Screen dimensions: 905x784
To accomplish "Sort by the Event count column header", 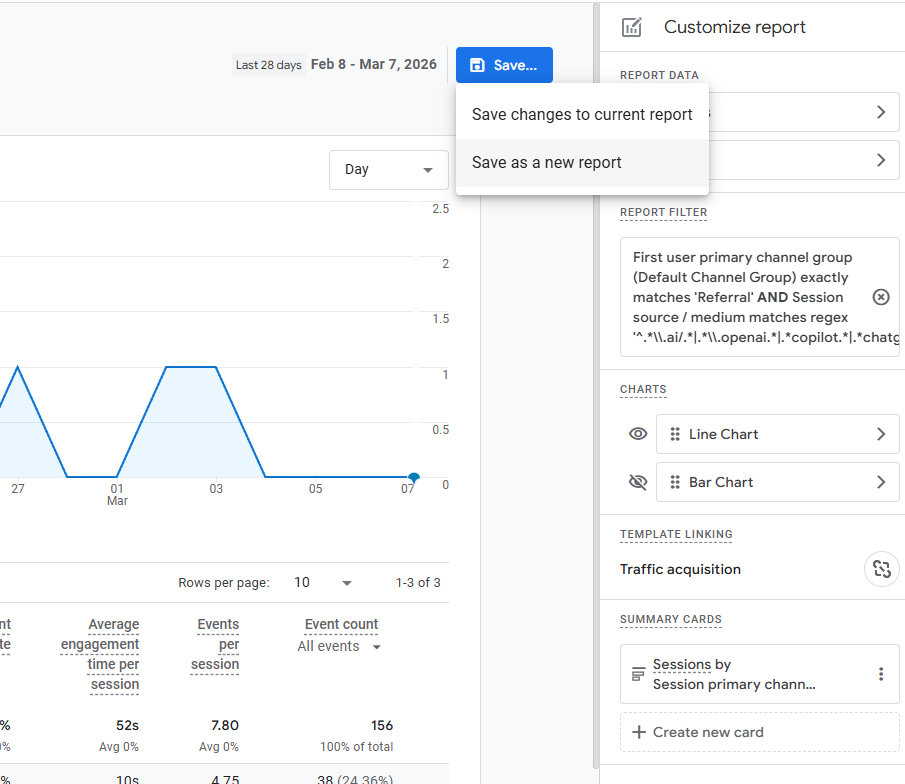I will pos(341,624).
